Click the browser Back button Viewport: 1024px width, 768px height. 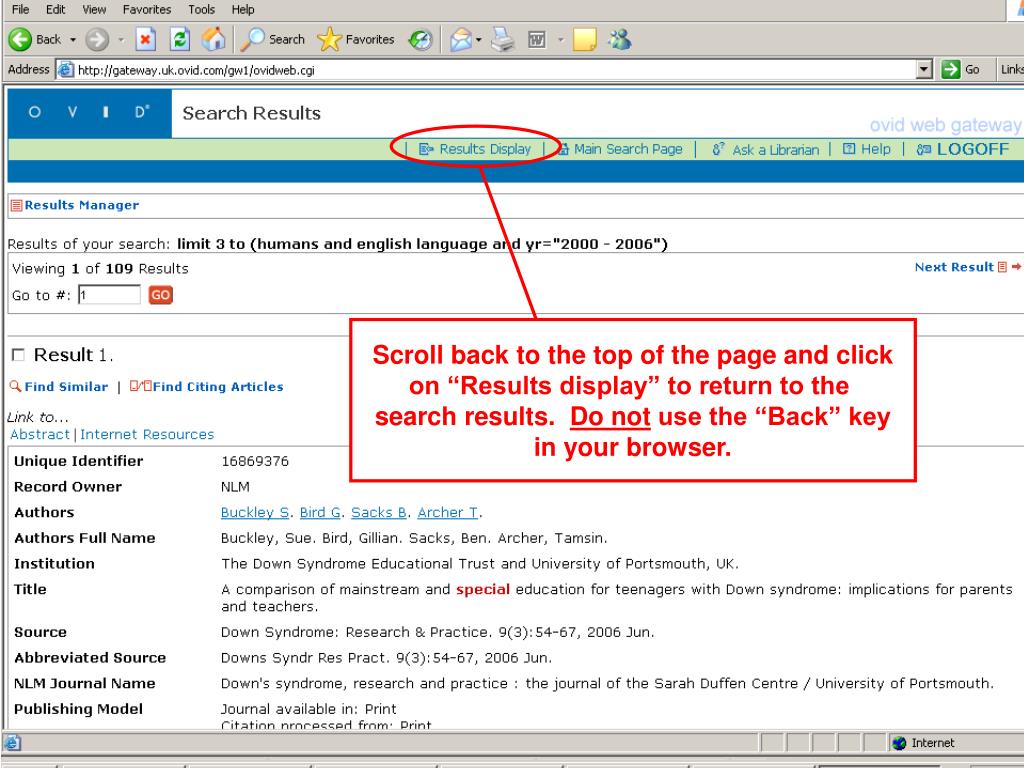36,40
